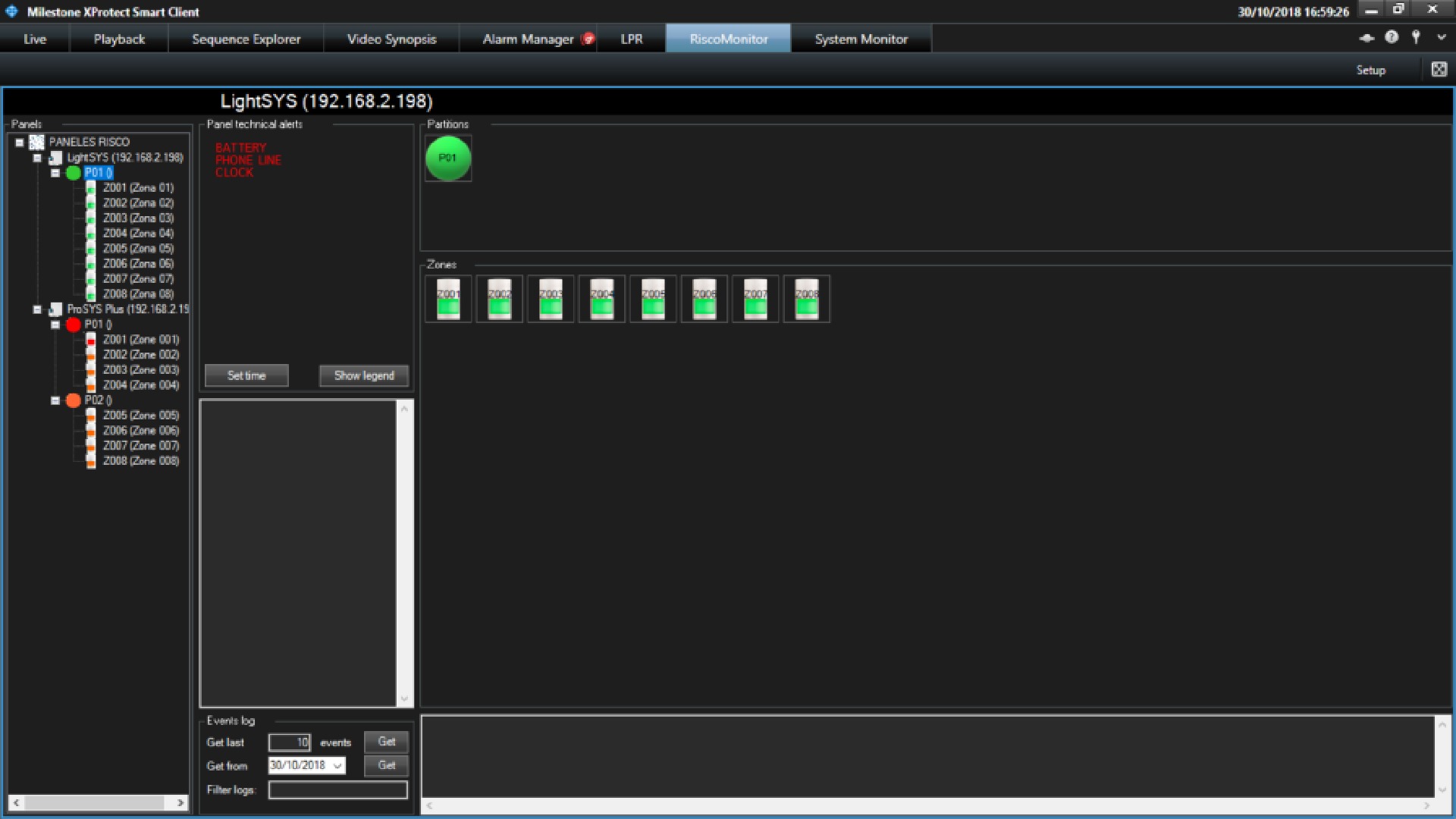The image size is (1456, 819).
Task: Click the PHONE LINE technical alert text
Action: coord(248,160)
